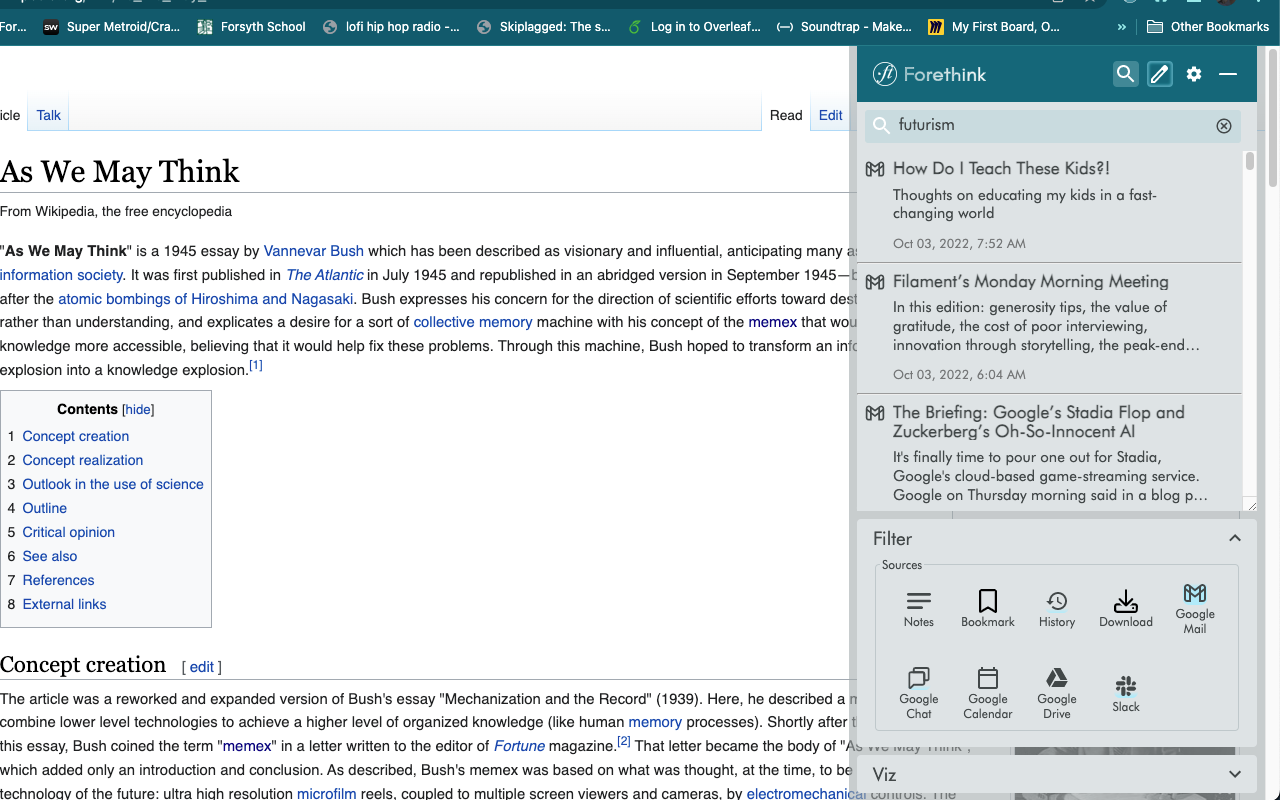Click Gmail icon beside How Do I Teach

pyautogui.click(x=875, y=169)
